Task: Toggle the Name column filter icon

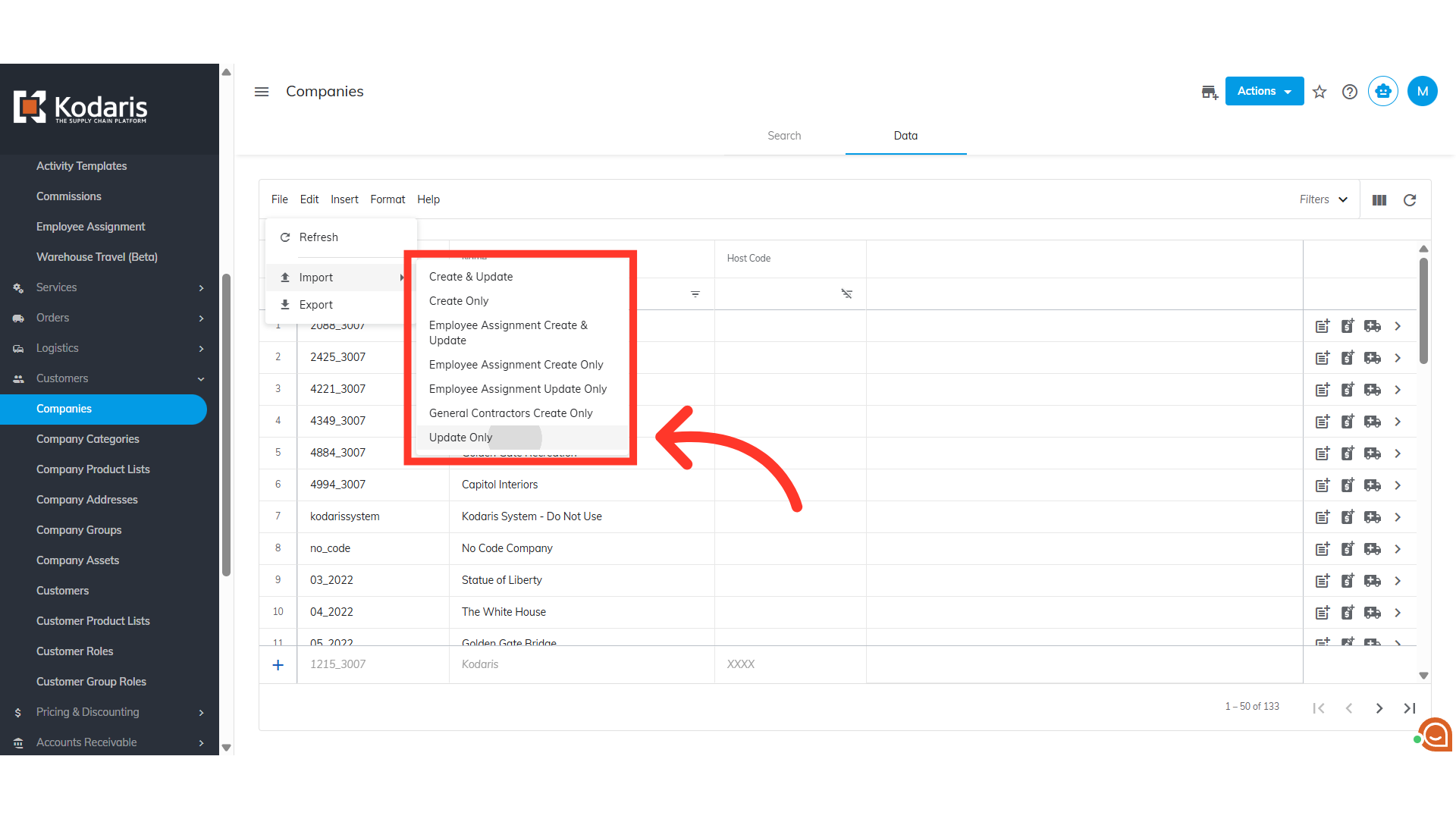Action: 695,294
